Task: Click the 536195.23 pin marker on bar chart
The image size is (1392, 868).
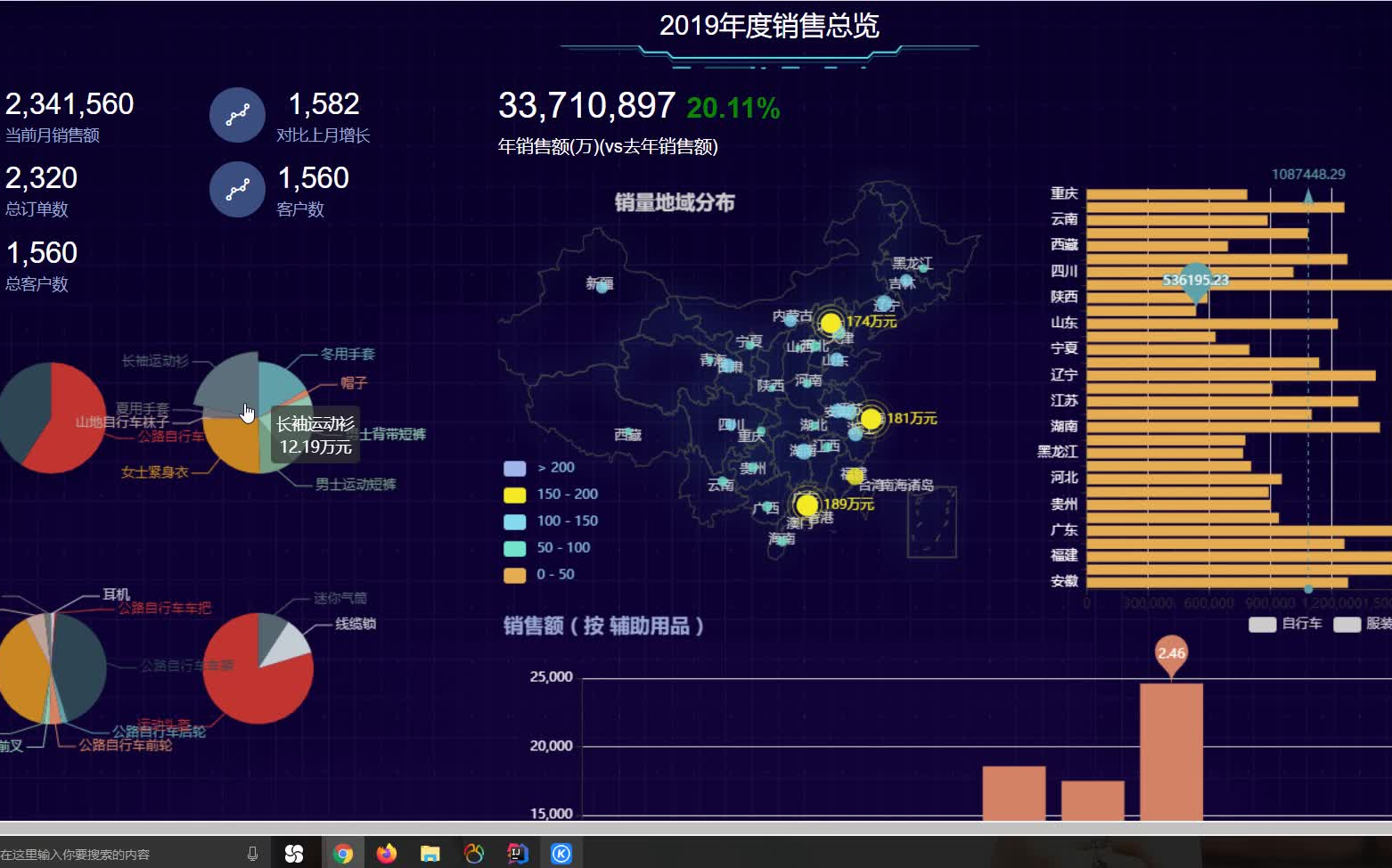Action: tap(1196, 283)
